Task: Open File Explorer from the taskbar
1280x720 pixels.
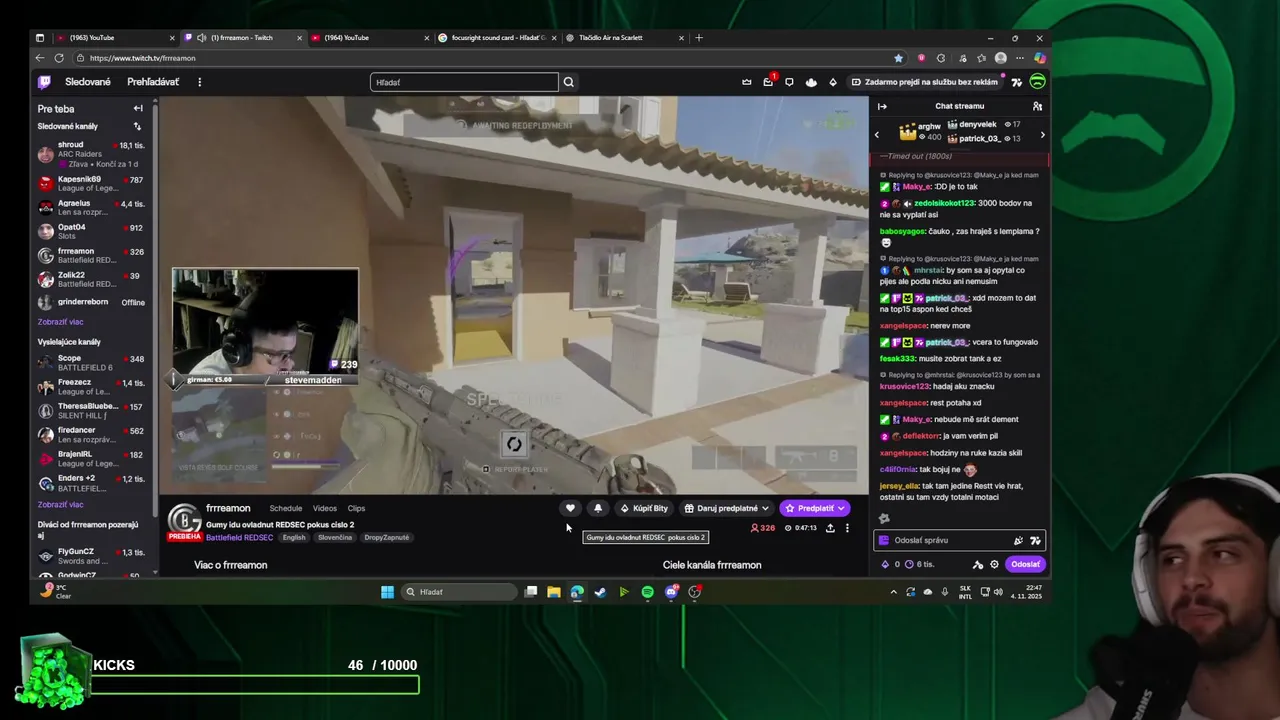Action: click(553, 592)
